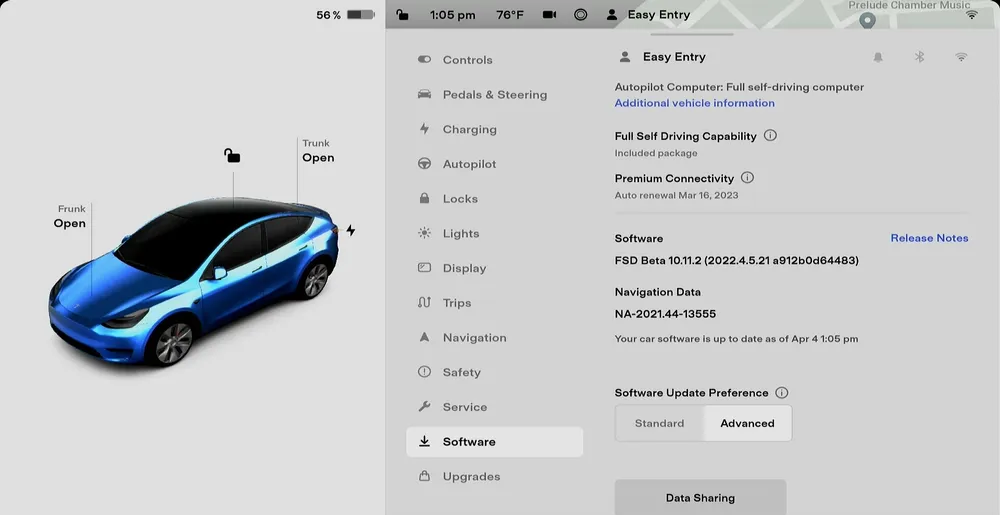
Task: Tap the sentry mode circle icon
Action: point(580,14)
